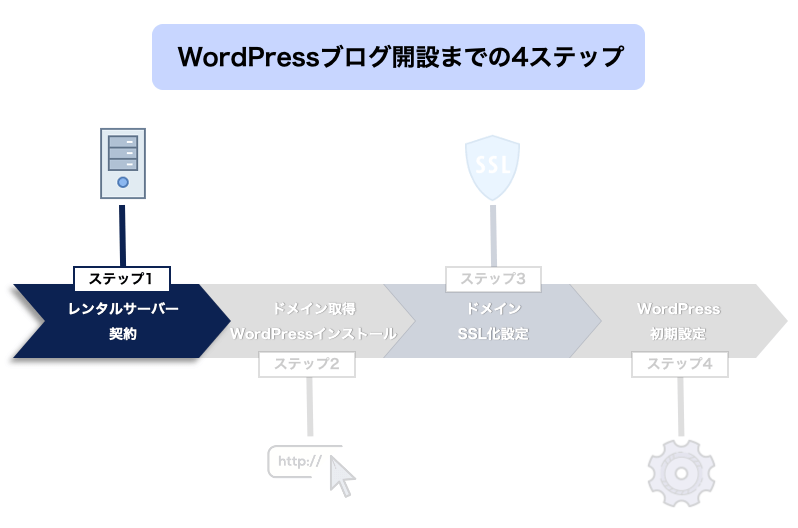Screen dimensions: 798x528
Task: Click the ドメインSSL化設定 arrow step
Action: [493, 321]
